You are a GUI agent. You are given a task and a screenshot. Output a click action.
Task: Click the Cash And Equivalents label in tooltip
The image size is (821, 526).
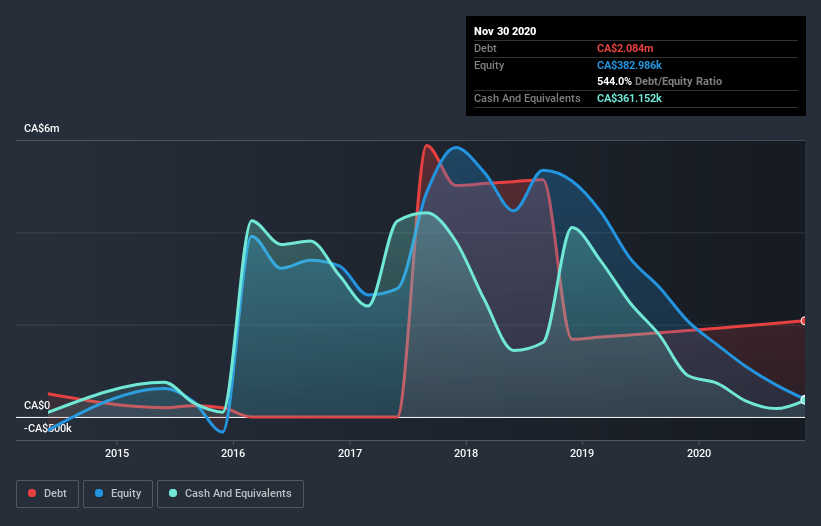(527, 98)
